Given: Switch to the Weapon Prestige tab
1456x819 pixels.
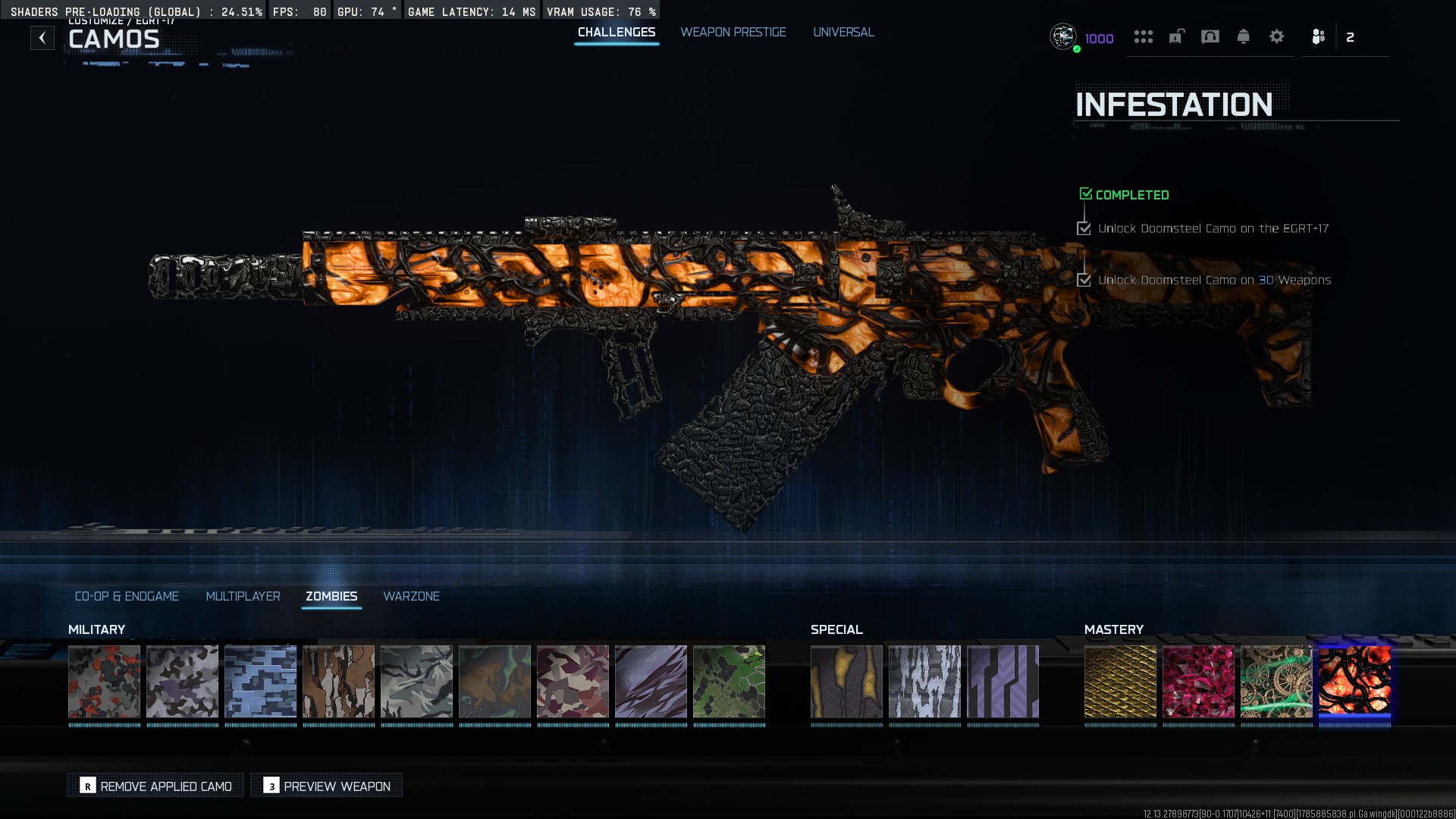Looking at the screenshot, I should 733,33.
